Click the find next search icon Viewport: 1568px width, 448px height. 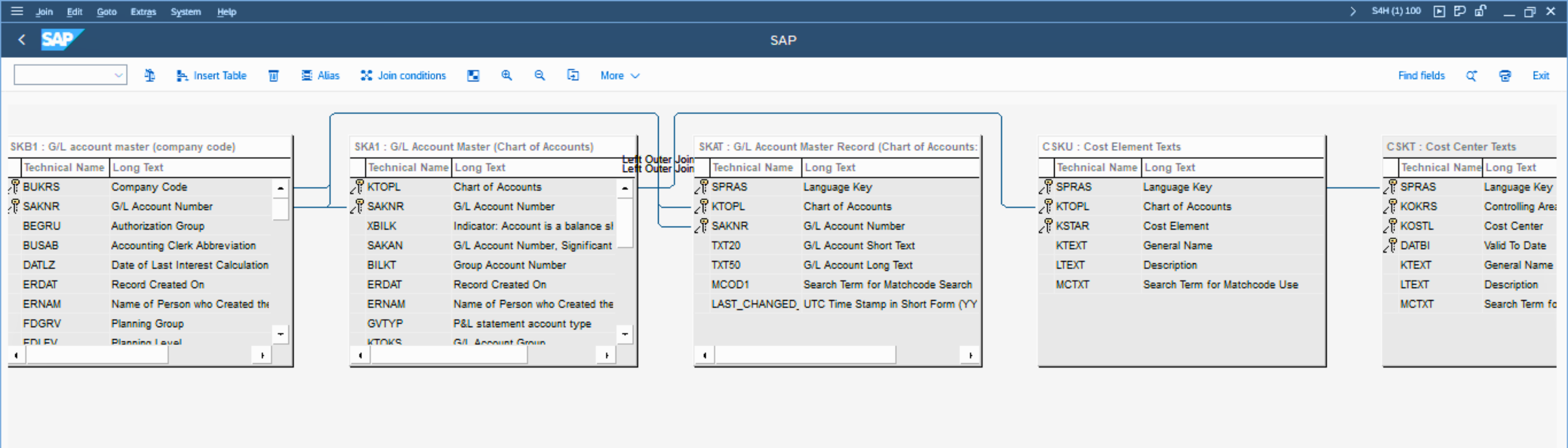point(1471,75)
